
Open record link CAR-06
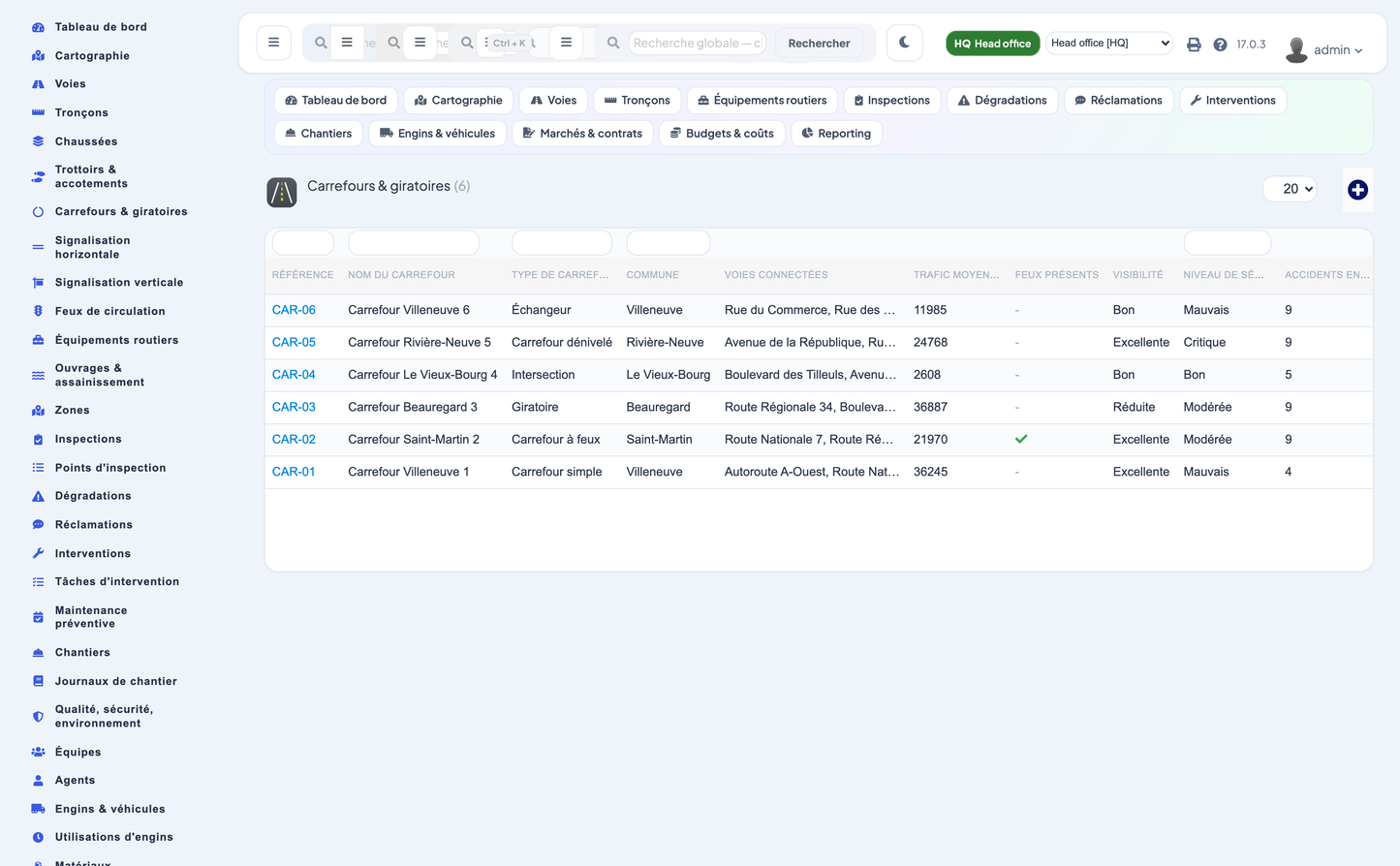pos(294,310)
